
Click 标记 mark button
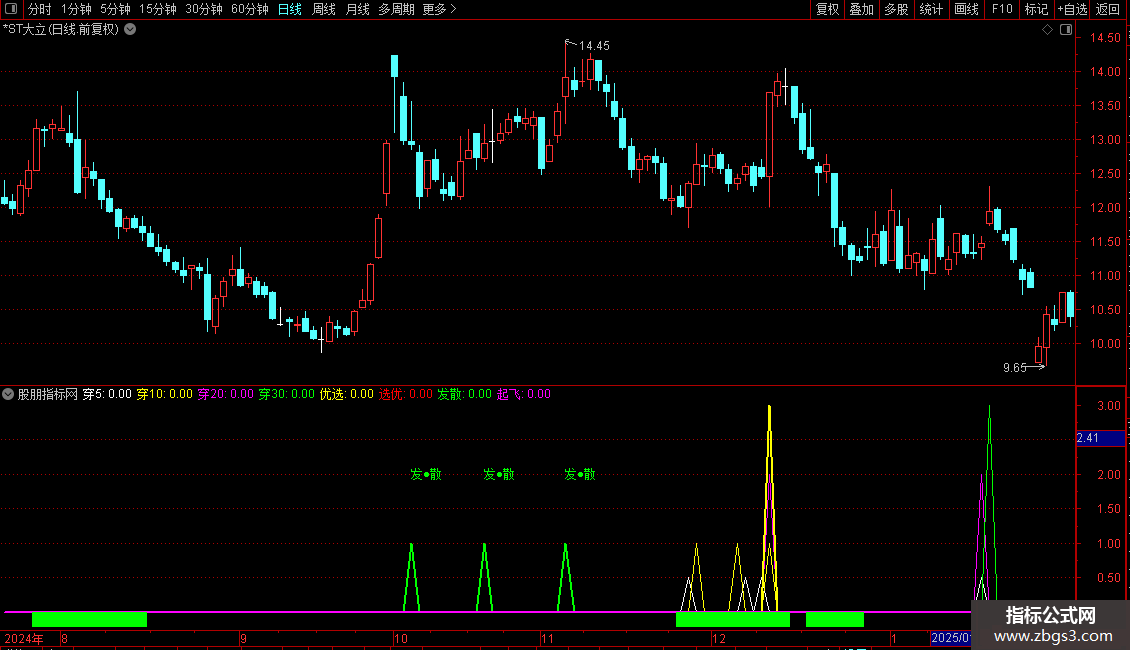tap(1036, 9)
